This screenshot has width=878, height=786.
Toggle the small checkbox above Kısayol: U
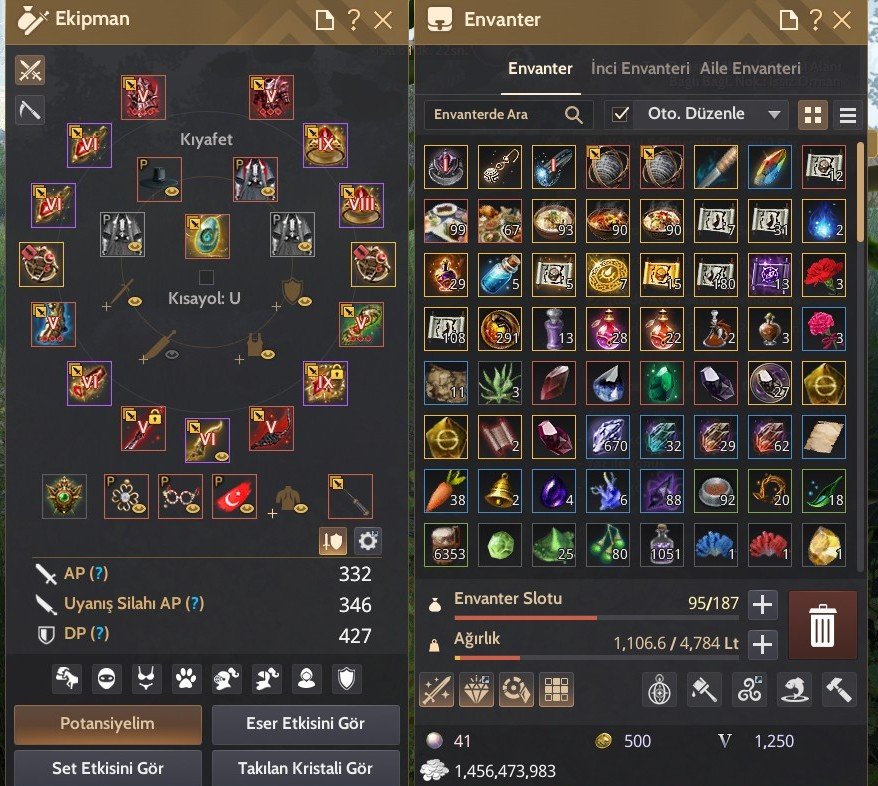[207, 277]
